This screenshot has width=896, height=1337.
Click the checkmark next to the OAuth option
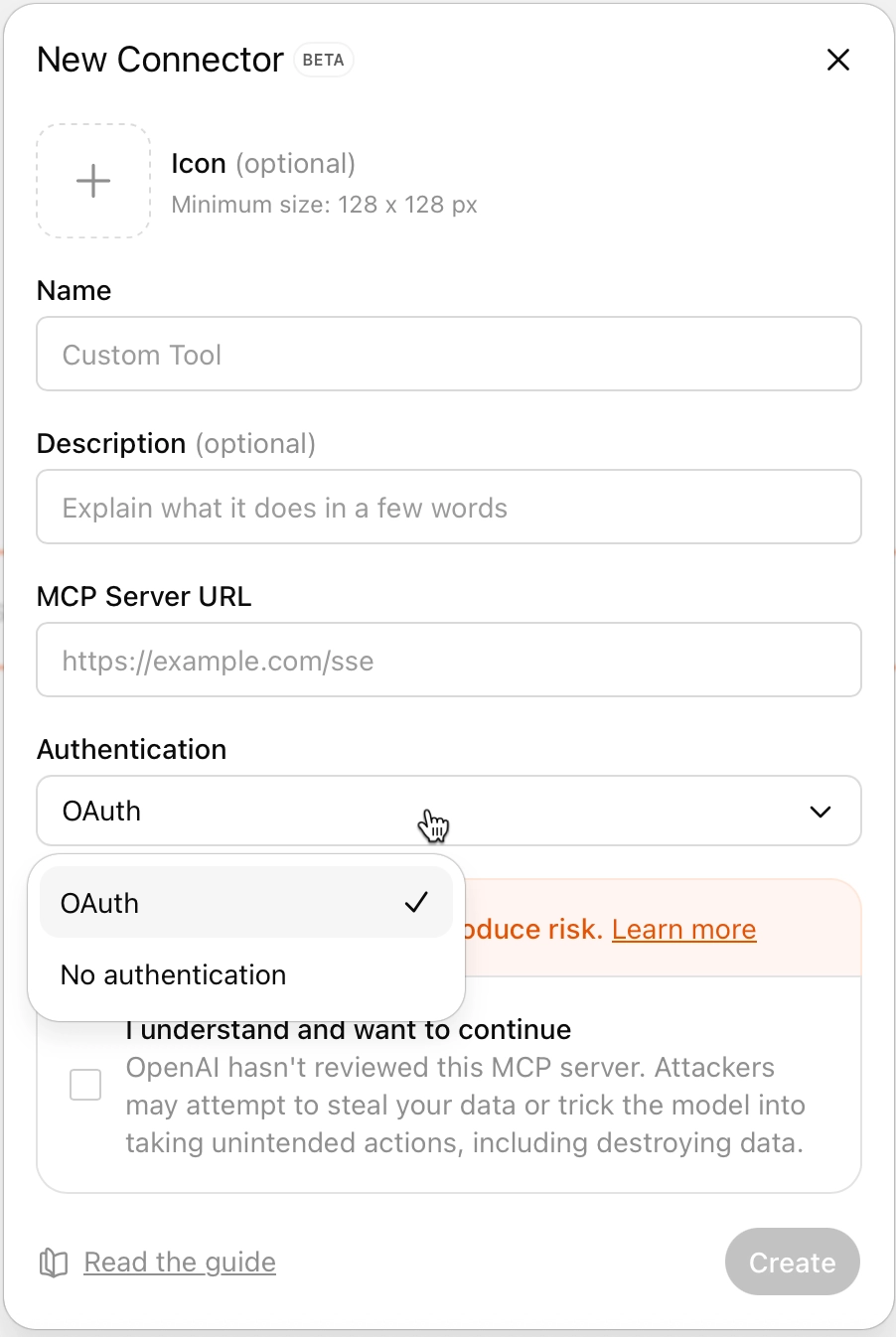click(416, 903)
